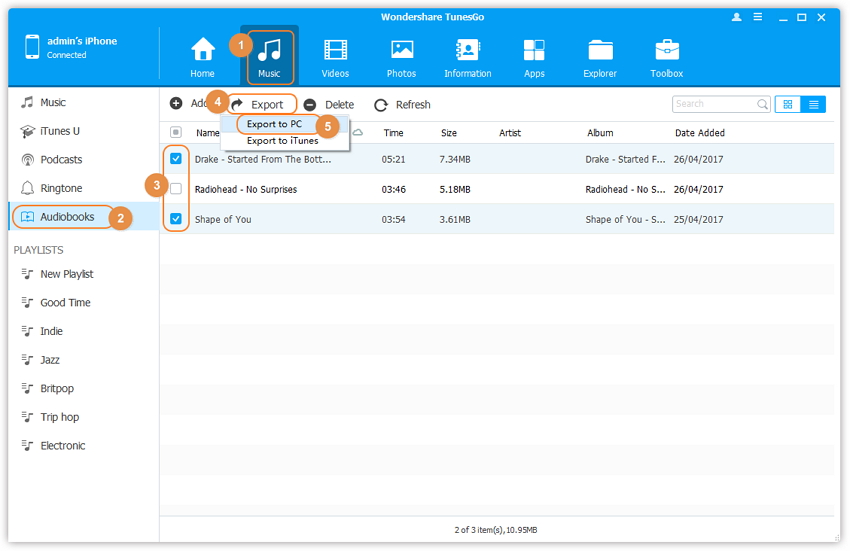The height and width of the screenshot is (551, 850).
Task: Select Audiobooks in the sidebar
Action: (66, 217)
